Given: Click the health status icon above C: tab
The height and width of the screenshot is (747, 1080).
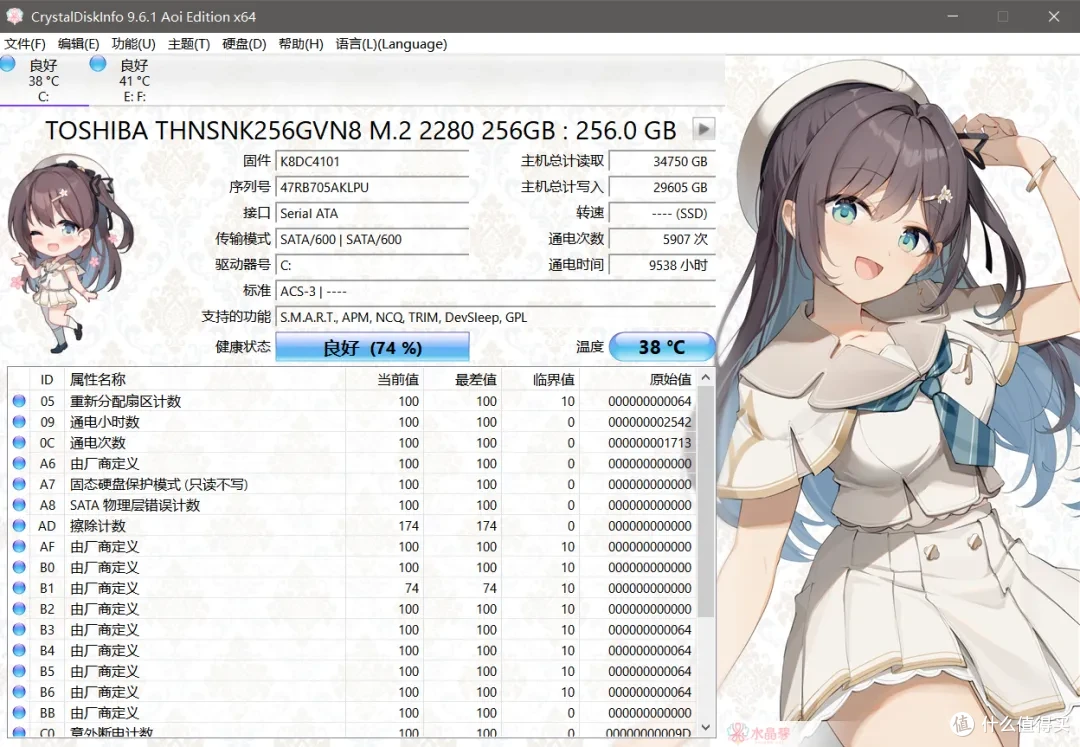Looking at the screenshot, I should click(x=8, y=64).
